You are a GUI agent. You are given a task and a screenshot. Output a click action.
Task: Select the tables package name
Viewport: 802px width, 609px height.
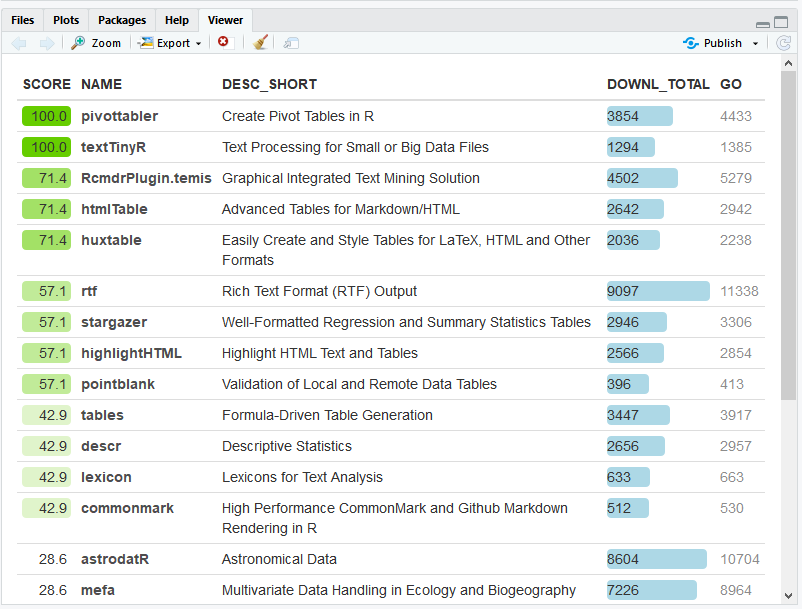(102, 415)
